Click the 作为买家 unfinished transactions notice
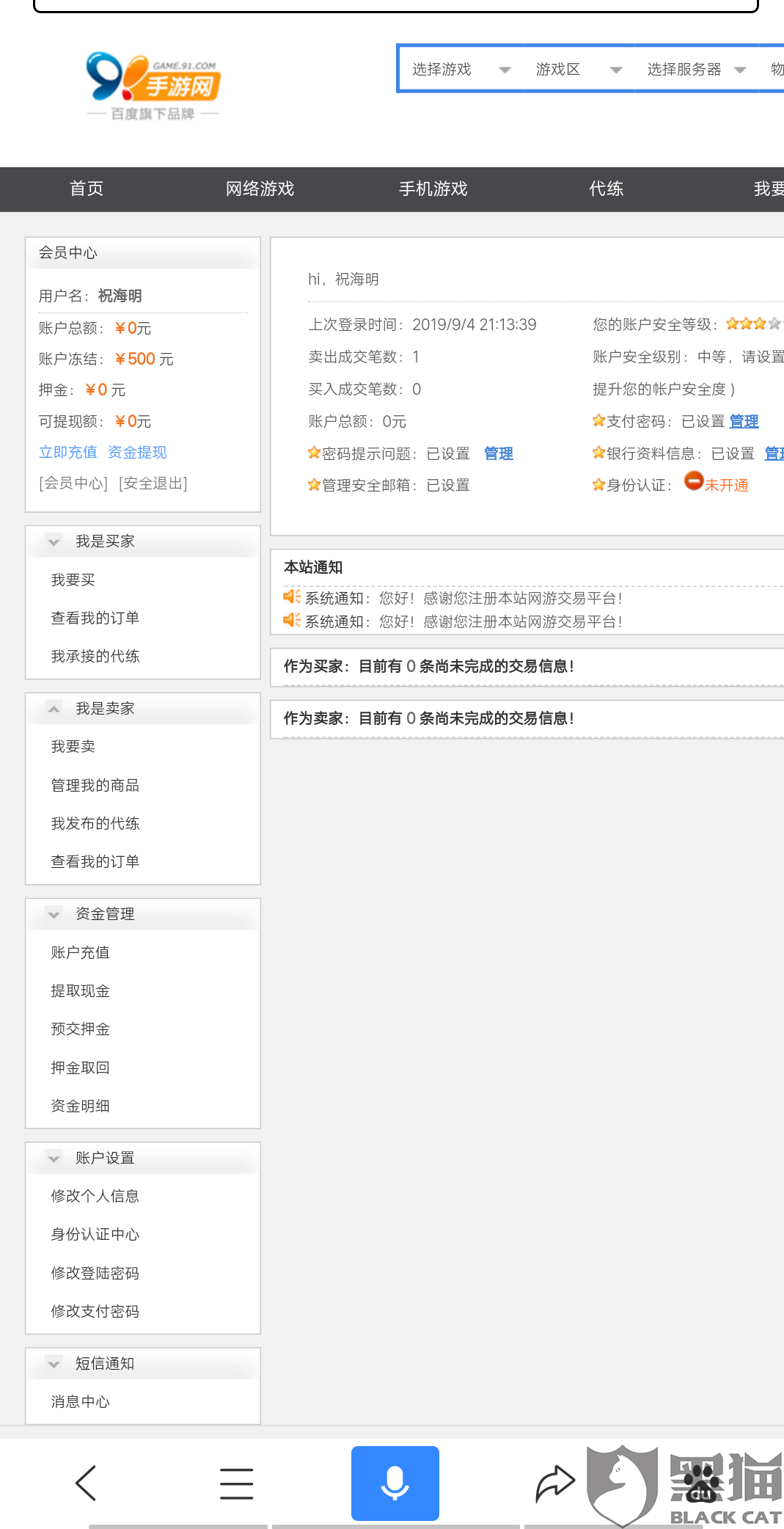Image resolution: width=784 pixels, height=1529 pixels. [x=429, y=666]
